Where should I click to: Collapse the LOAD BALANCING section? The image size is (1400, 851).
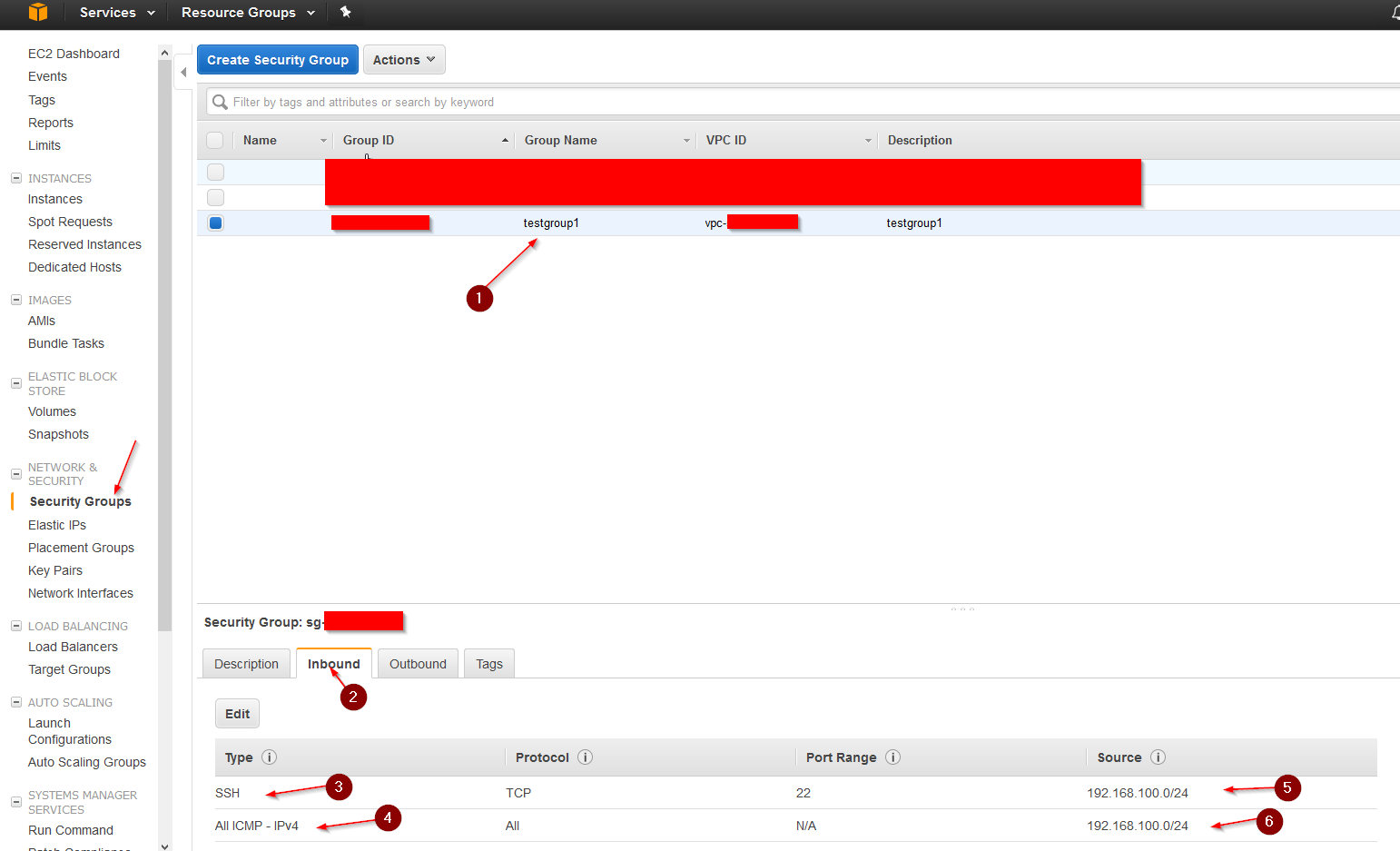point(16,626)
